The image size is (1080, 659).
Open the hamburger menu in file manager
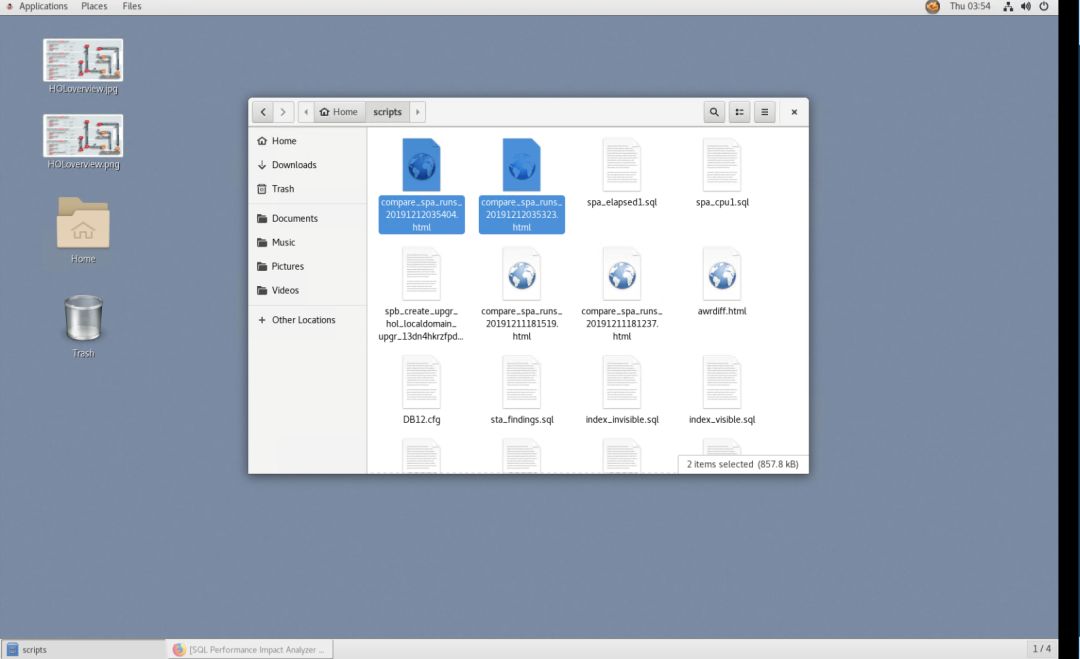pyautogui.click(x=764, y=112)
